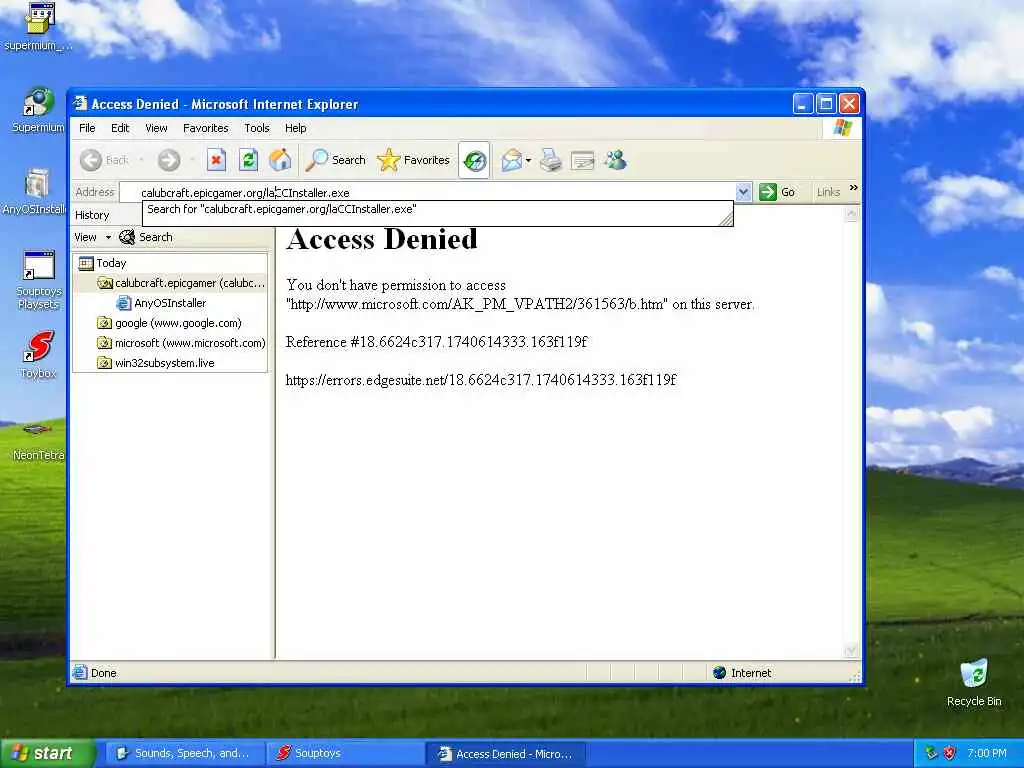The height and width of the screenshot is (768, 1024).
Task: Click the first system tray icon
Action: [931, 753]
